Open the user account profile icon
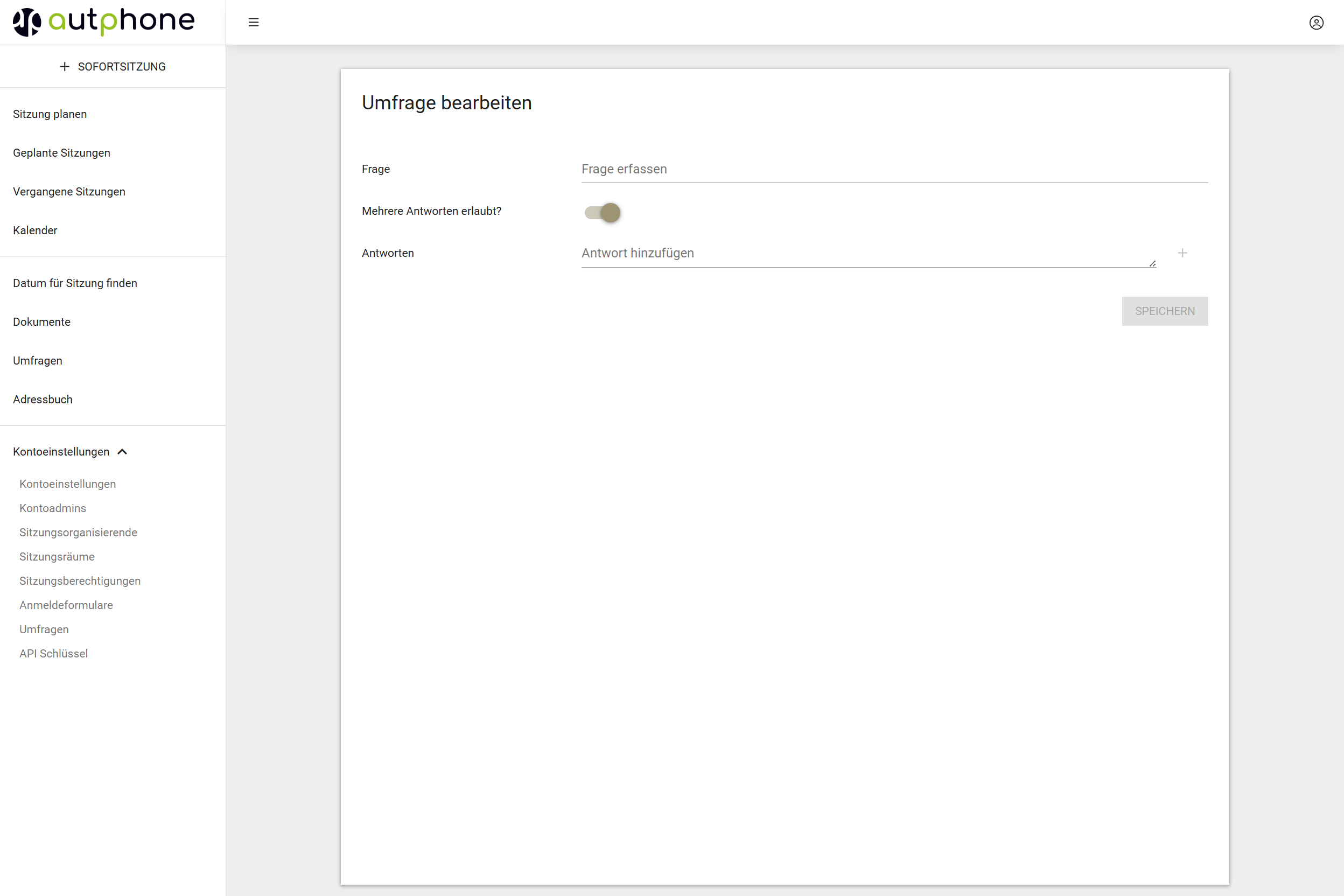 tap(1316, 22)
